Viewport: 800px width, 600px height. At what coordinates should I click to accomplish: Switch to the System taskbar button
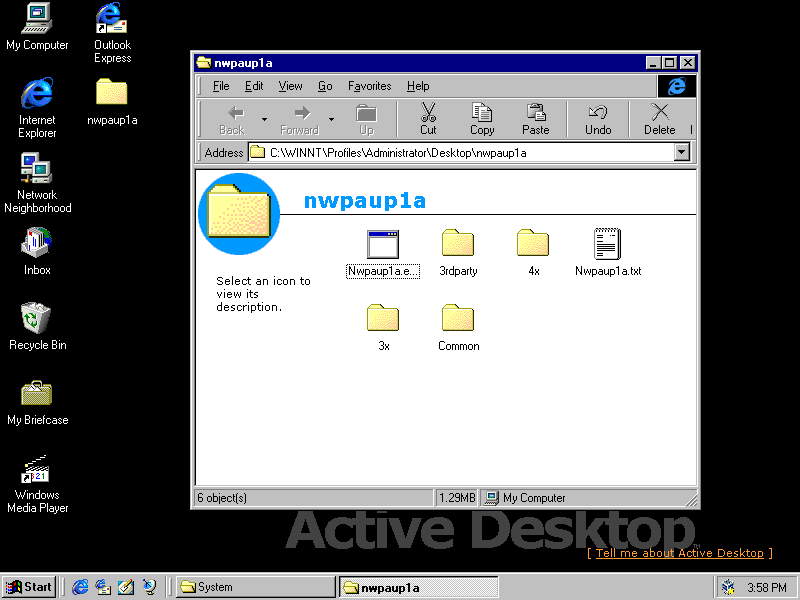pos(256,587)
